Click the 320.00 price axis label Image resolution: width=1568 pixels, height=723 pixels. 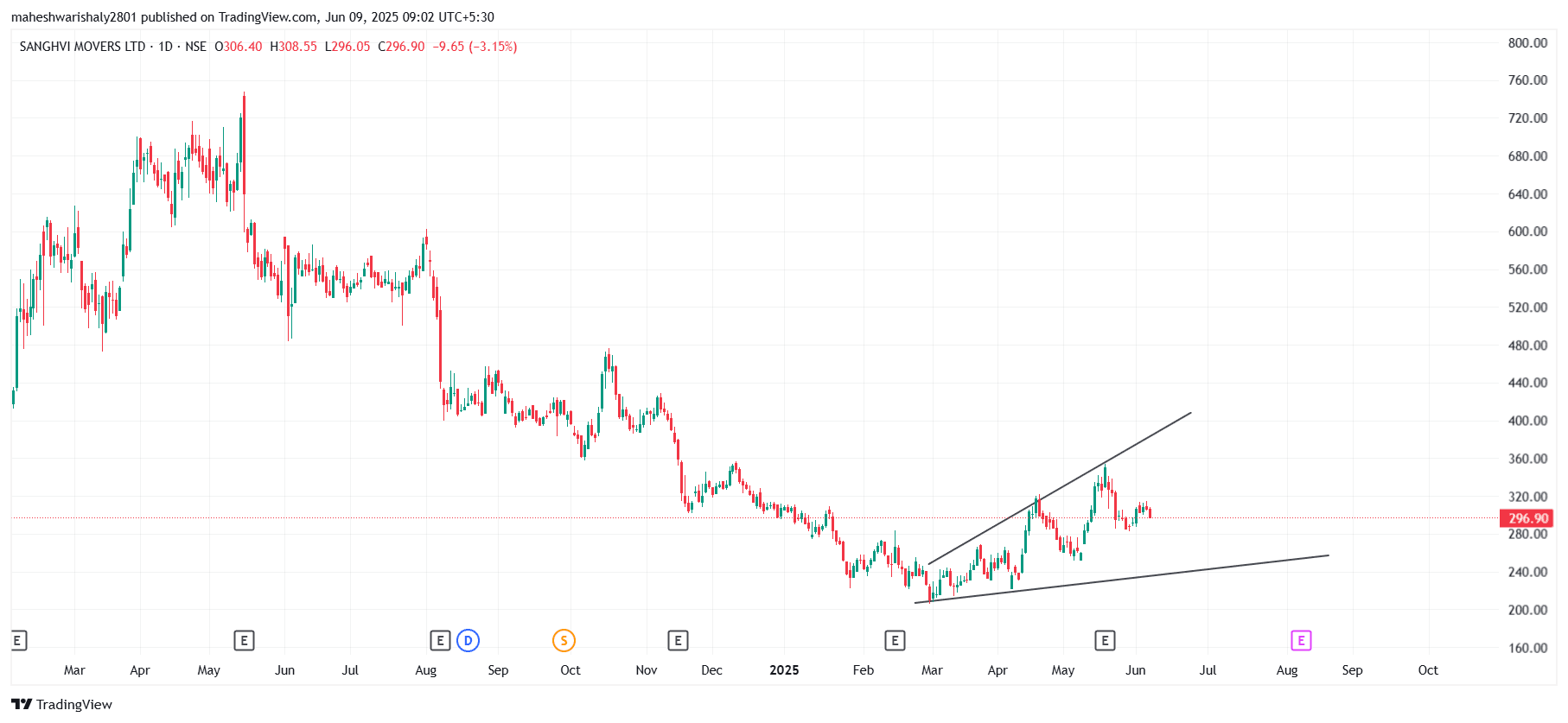(x=1527, y=497)
